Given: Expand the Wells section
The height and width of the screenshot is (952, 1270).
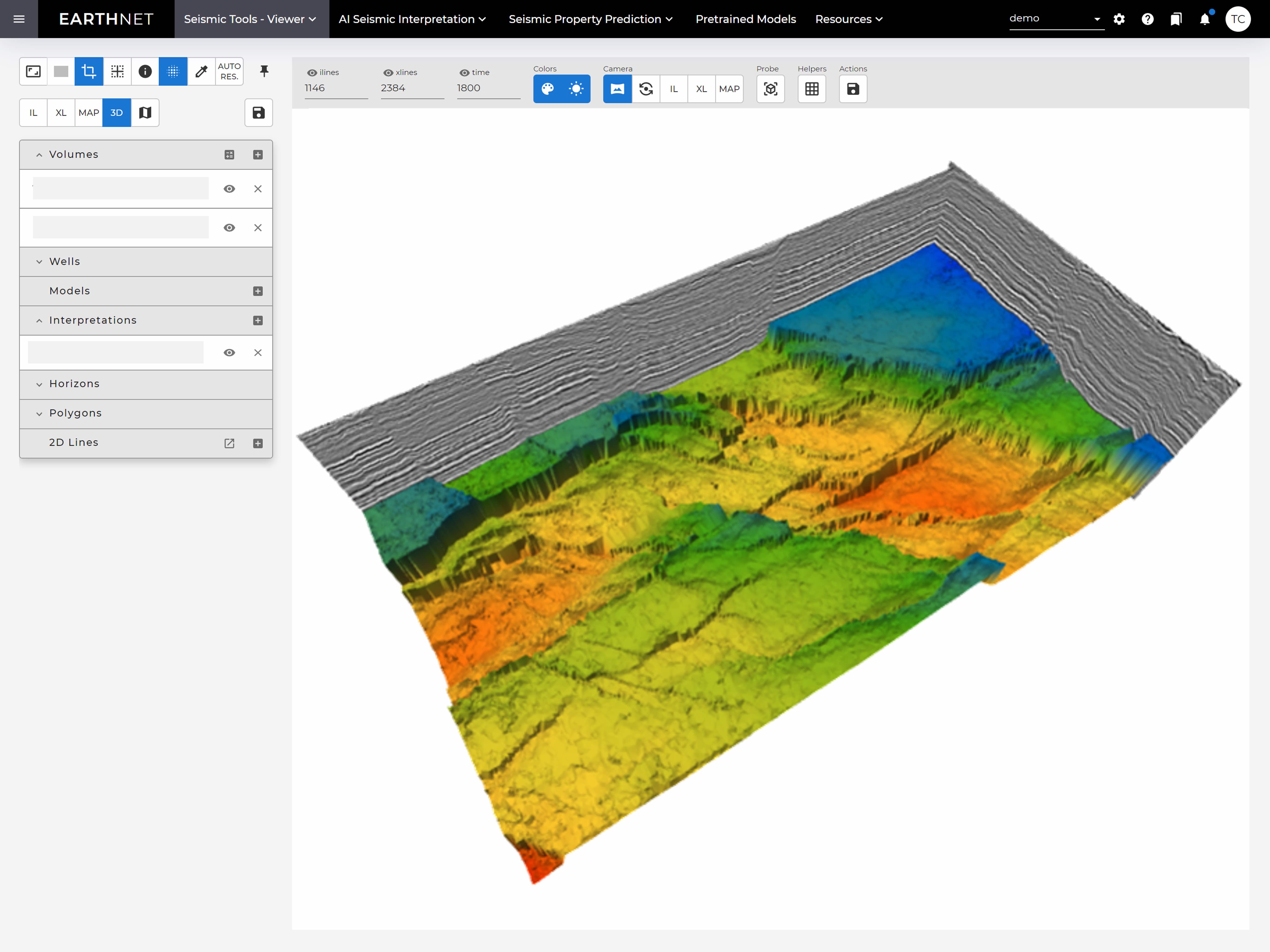Looking at the screenshot, I should (39, 262).
